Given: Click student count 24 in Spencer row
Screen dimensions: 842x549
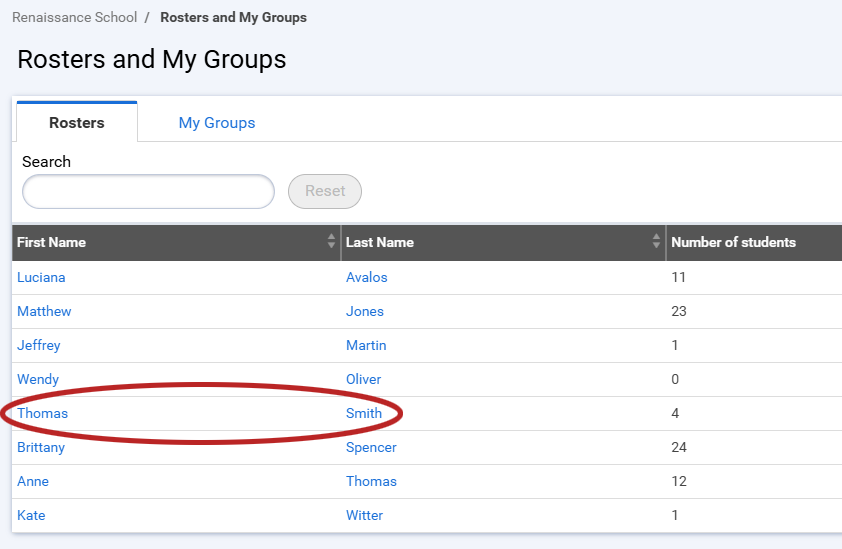Looking at the screenshot, I should click(x=679, y=447).
